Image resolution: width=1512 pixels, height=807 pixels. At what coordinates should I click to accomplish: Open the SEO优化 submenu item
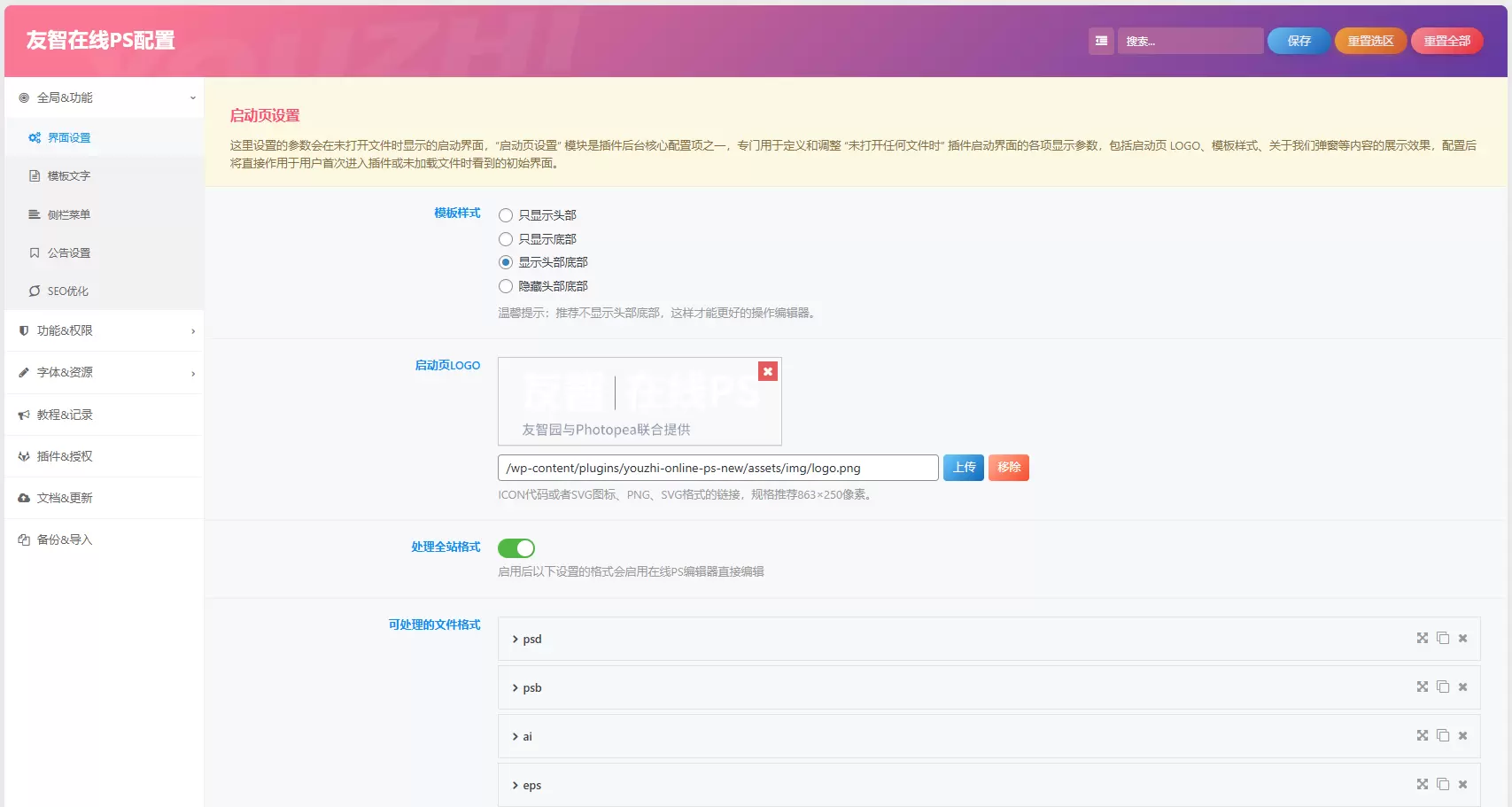105,291
